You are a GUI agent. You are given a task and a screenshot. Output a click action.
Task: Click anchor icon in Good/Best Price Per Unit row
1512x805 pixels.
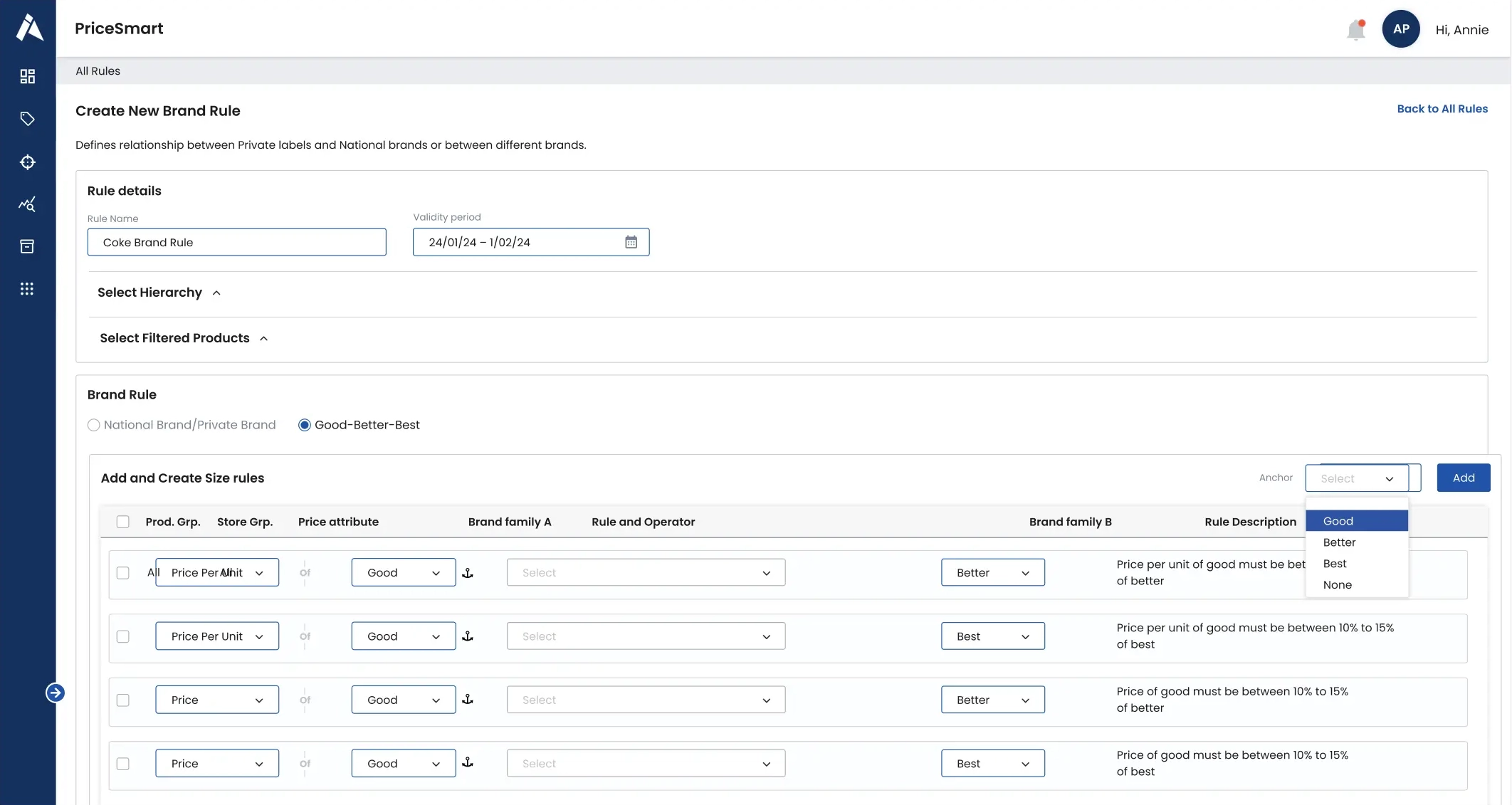tap(468, 636)
